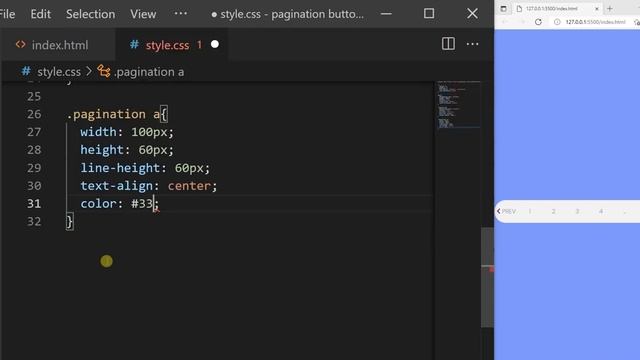640x360 pixels.
Task: Open the File menu
Action: 7,14
